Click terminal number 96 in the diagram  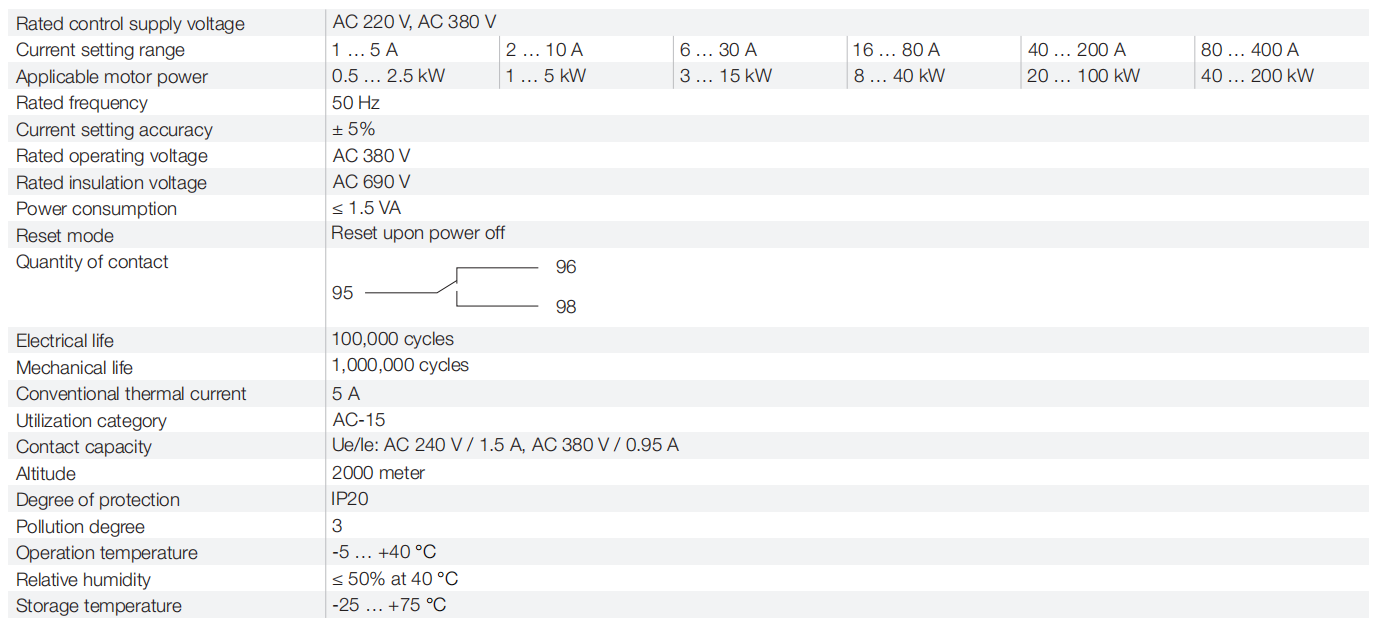tap(566, 267)
